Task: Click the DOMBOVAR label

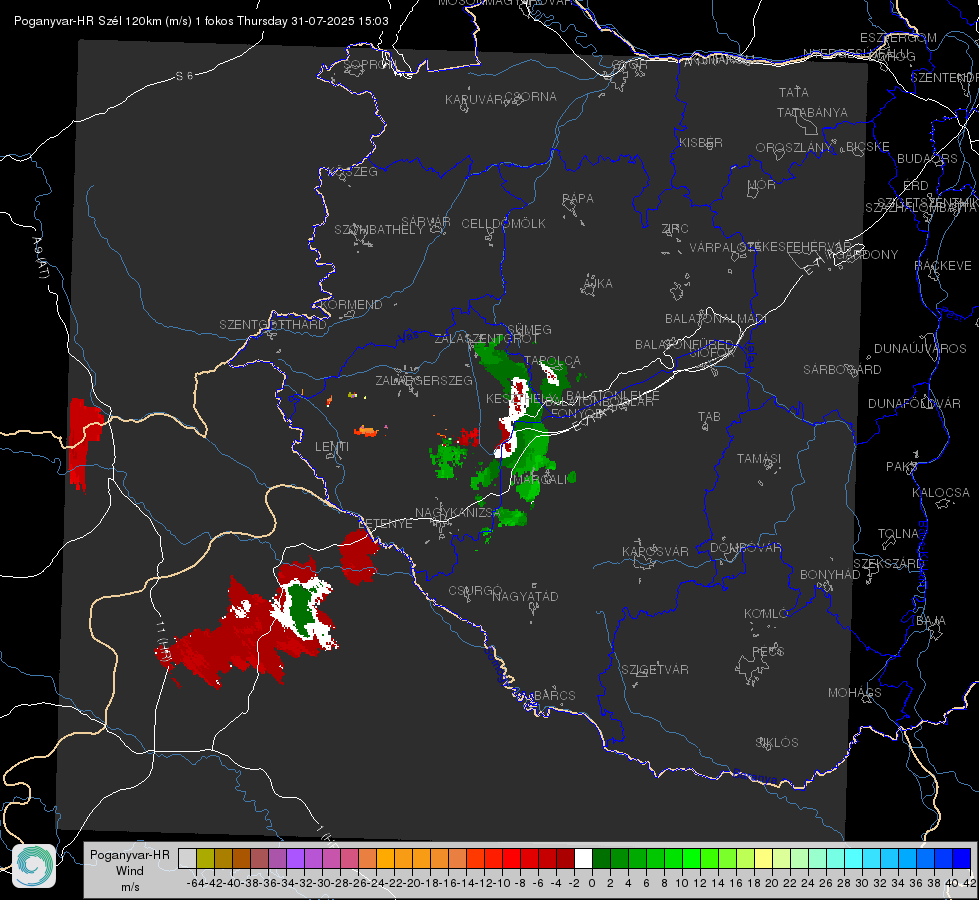Action: click(x=745, y=548)
